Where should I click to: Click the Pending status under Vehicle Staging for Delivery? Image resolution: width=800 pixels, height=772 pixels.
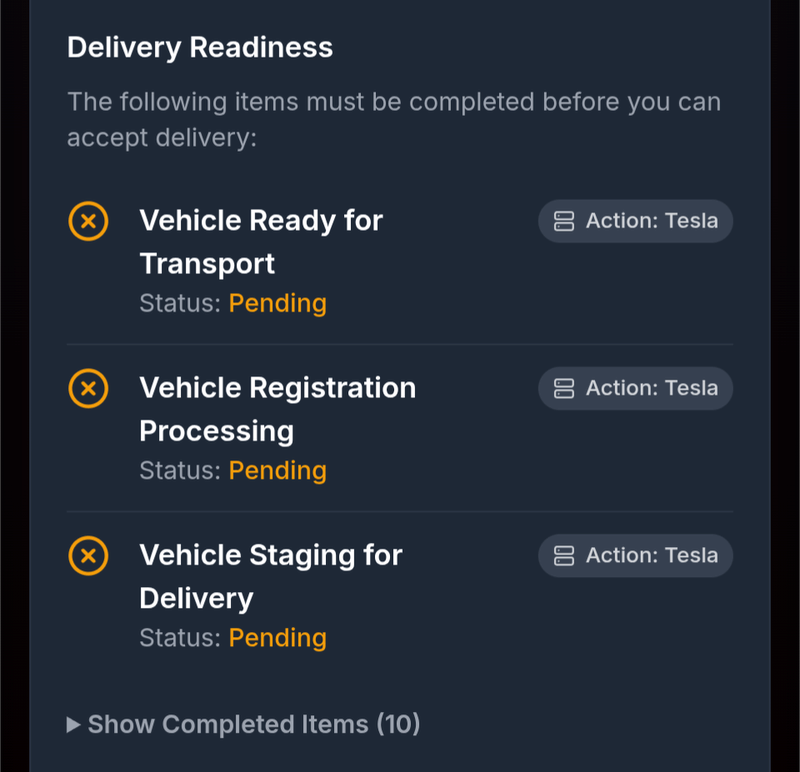(278, 637)
